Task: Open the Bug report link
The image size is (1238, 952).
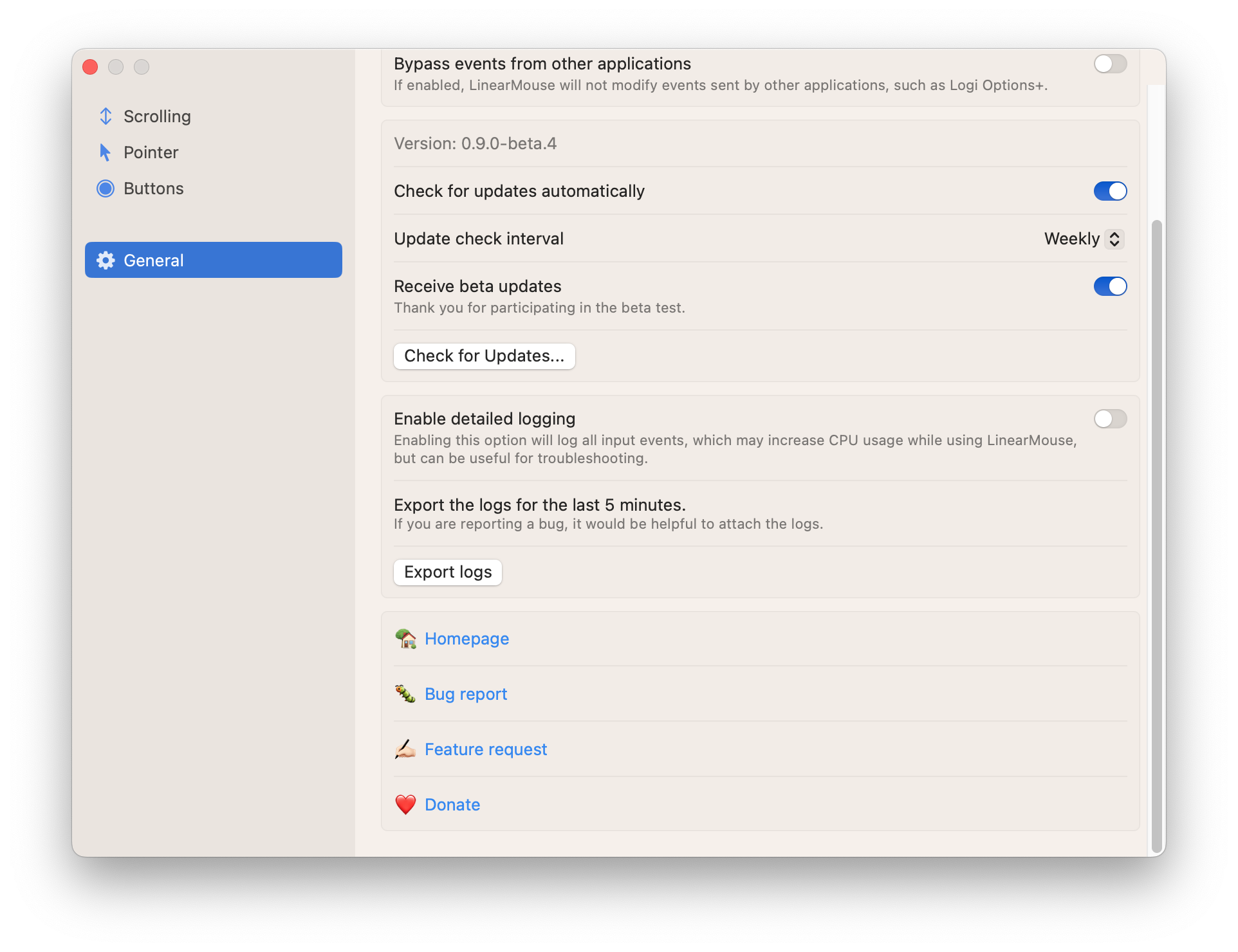Action: click(x=465, y=694)
